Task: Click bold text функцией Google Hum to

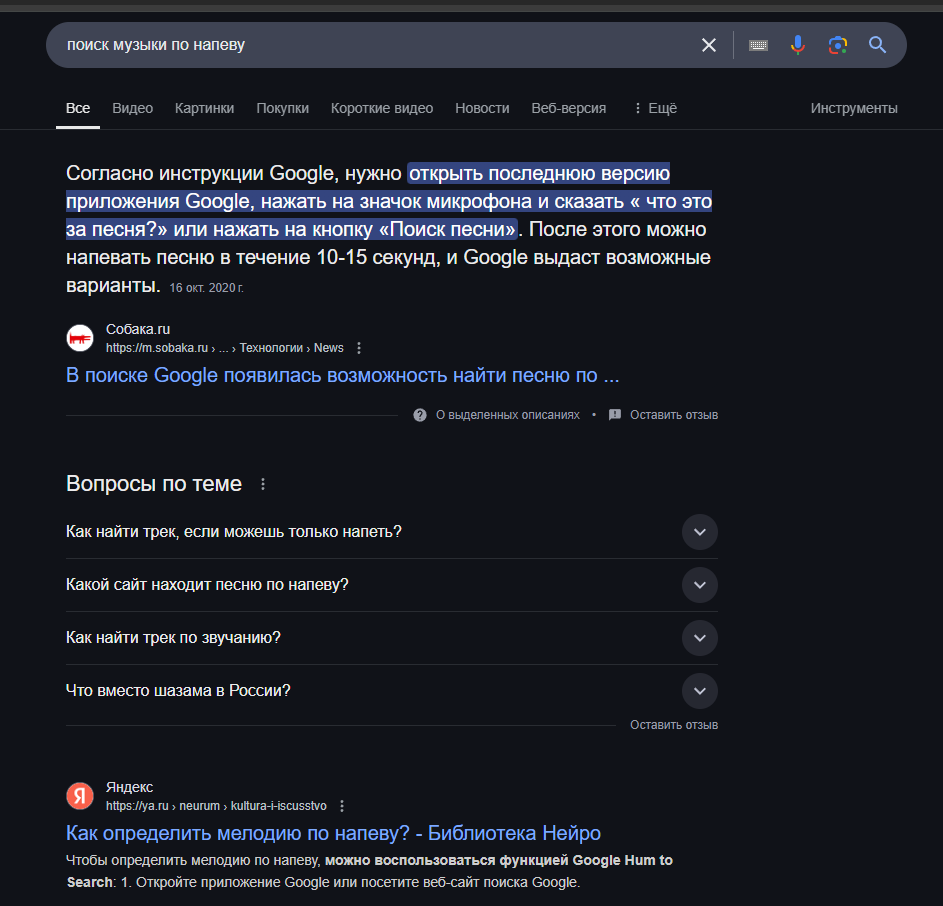Action: [586, 860]
